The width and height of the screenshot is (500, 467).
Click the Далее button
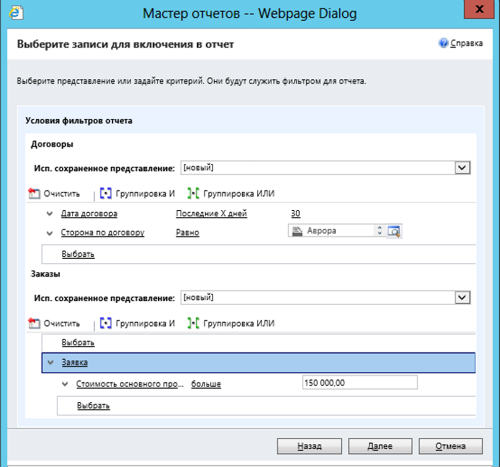point(380,446)
